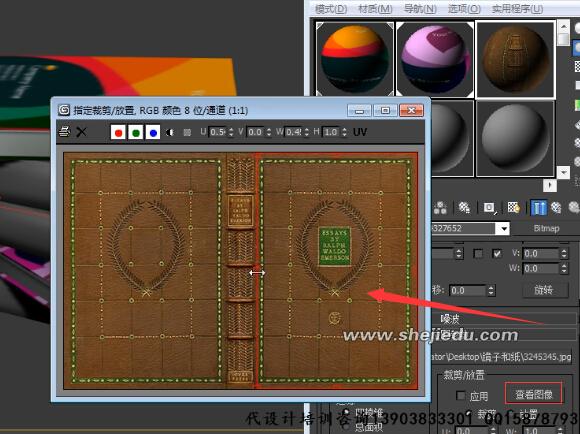Click the sample slots horizontal scroll right arrow
The width and height of the screenshot is (580, 434).
coord(550,185)
